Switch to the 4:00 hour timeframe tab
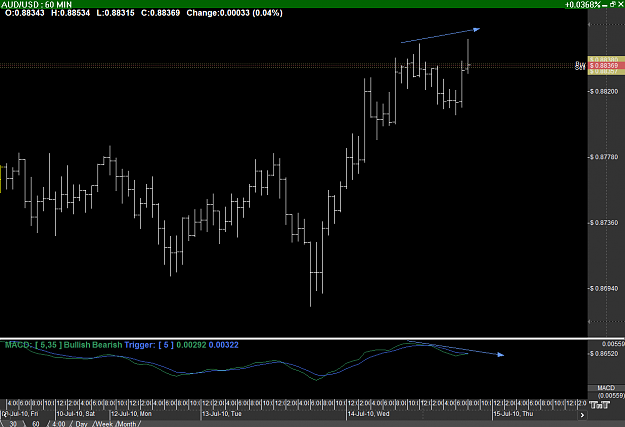 58,423
